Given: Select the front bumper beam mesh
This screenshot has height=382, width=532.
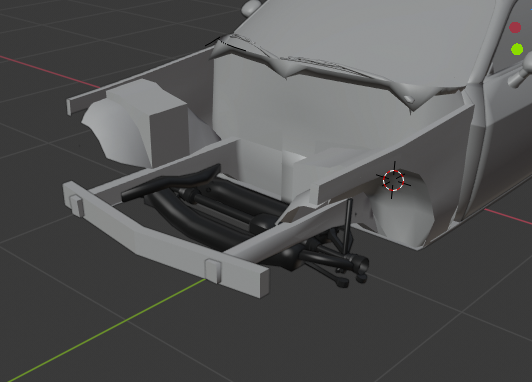Looking at the screenshot, I should pyautogui.click(x=166, y=240).
